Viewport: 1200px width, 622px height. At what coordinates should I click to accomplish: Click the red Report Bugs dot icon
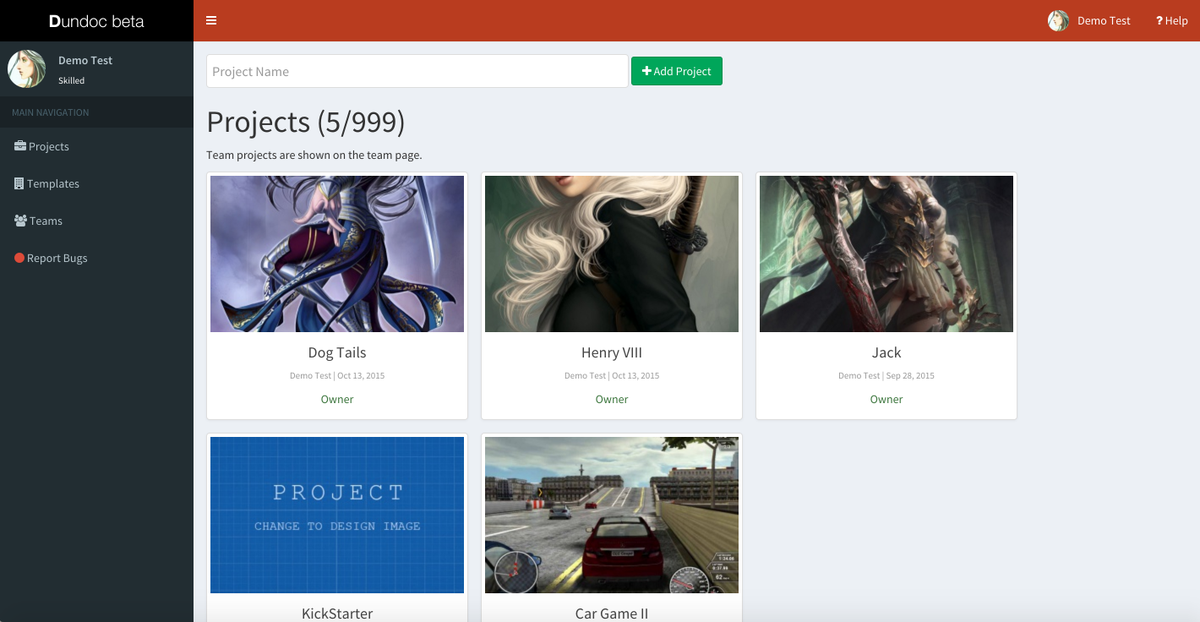[x=19, y=258]
